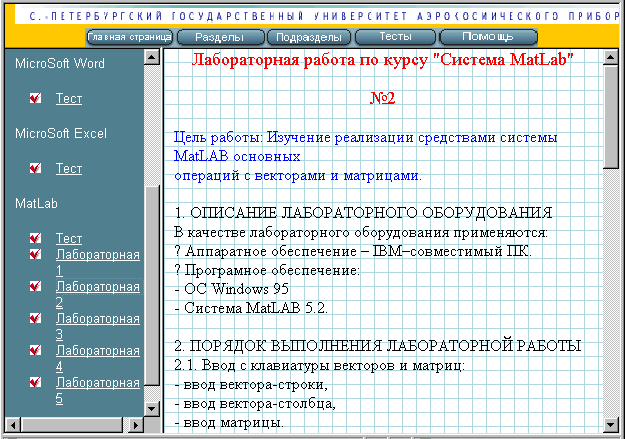Click the checkmark icon beside MicroSoft Excel Тест
This screenshot has width=625, height=439.
(x=35, y=168)
